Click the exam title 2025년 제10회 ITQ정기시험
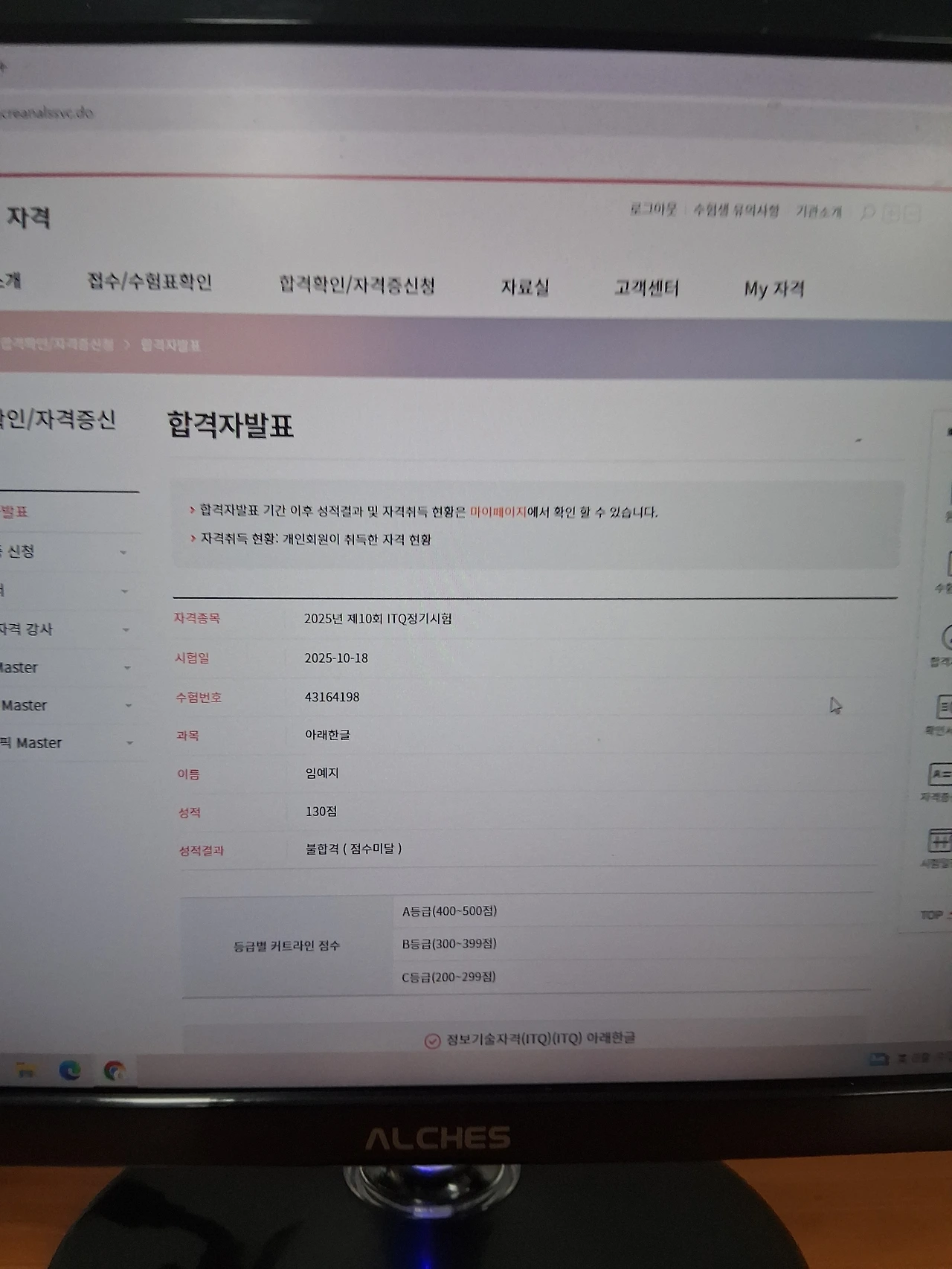The height and width of the screenshot is (1269, 952). (378, 619)
